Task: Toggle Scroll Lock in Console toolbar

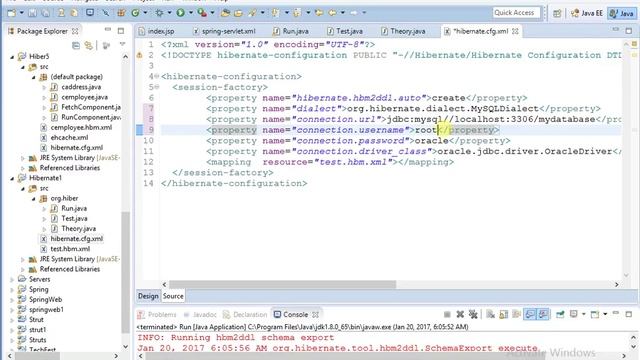Action: [x=504, y=314]
